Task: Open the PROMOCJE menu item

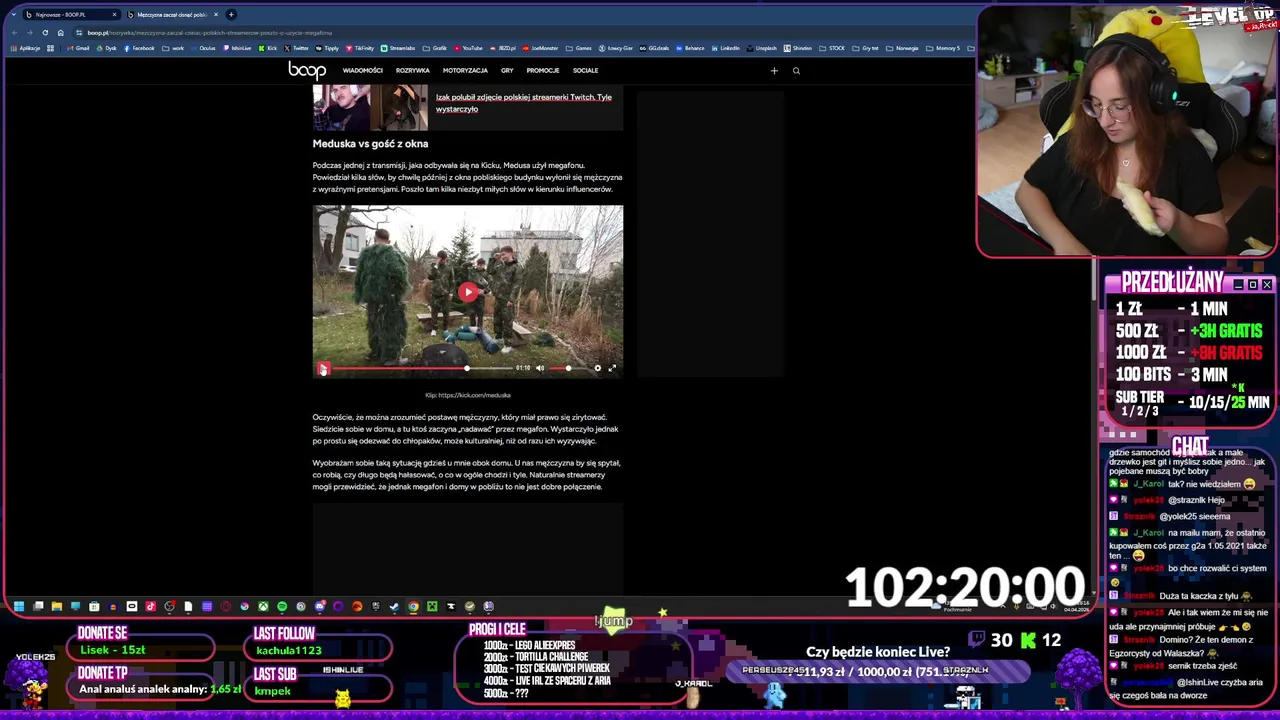Action: point(543,70)
